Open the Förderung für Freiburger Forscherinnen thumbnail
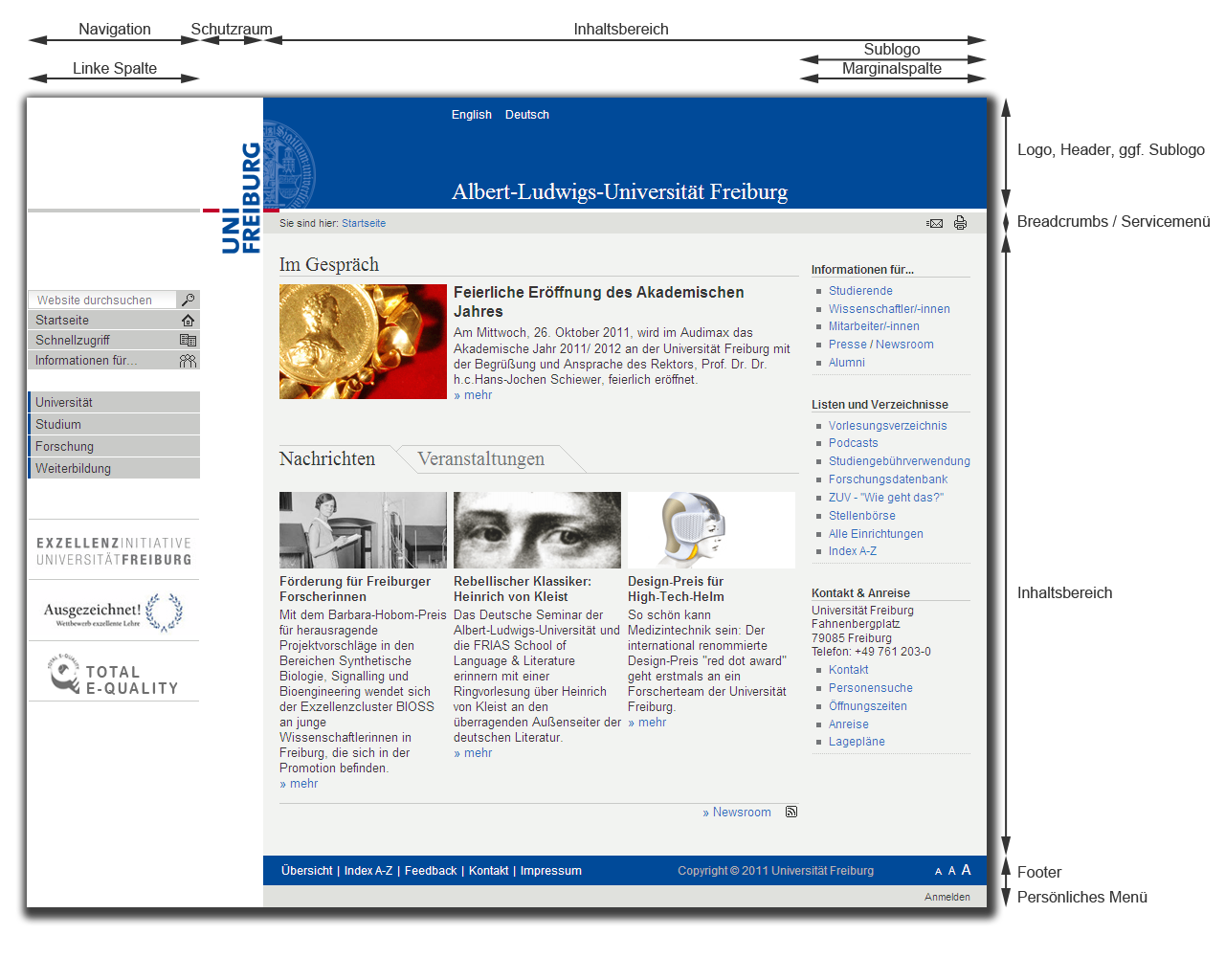Viewport: 1225px width, 980px height. click(363, 530)
